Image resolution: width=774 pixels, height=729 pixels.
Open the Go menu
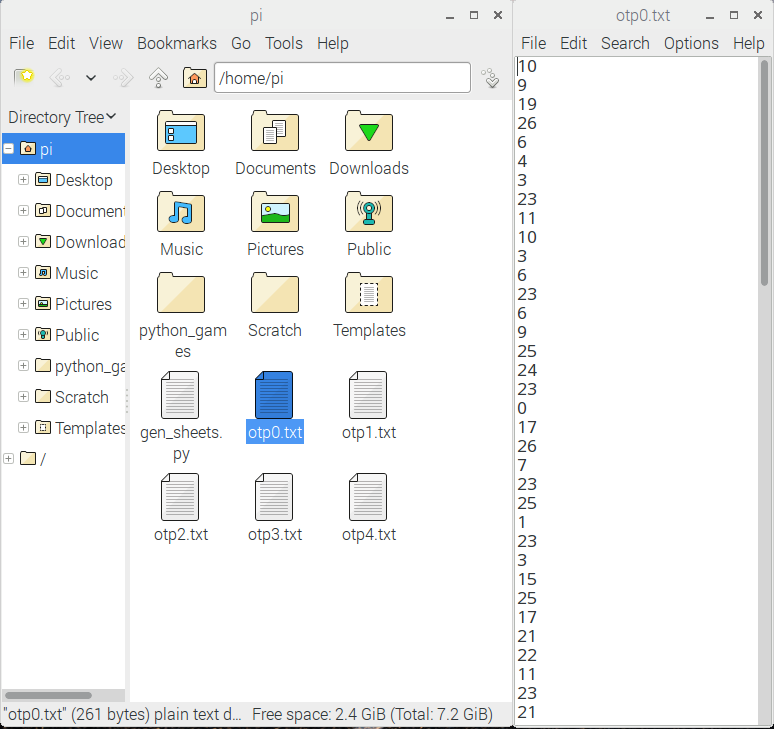(241, 43)
